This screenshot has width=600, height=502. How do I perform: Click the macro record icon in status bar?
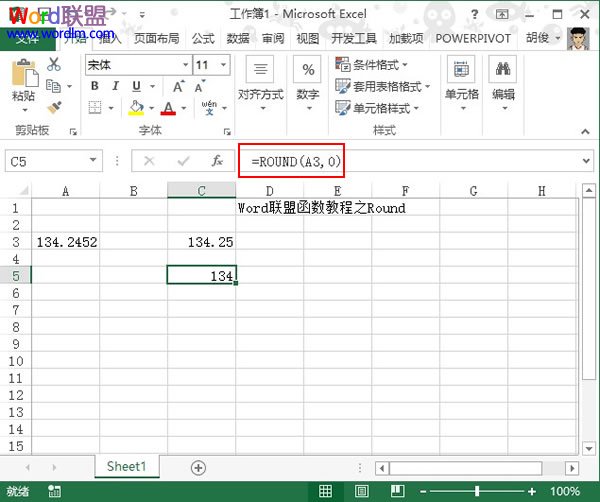pos(54,491)
